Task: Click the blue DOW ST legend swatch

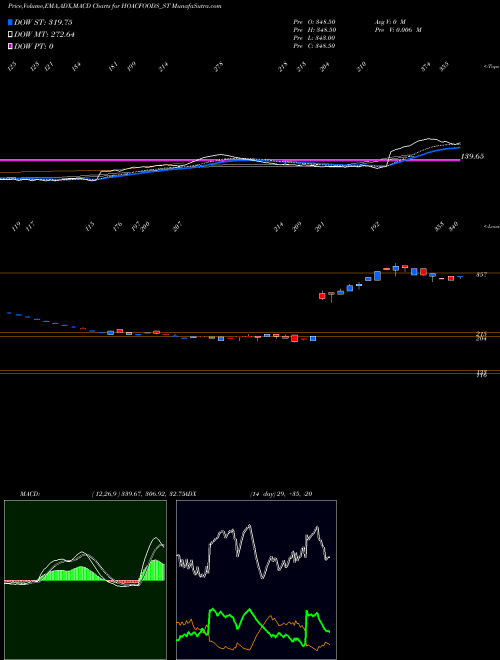Action: tap(10, 22)
